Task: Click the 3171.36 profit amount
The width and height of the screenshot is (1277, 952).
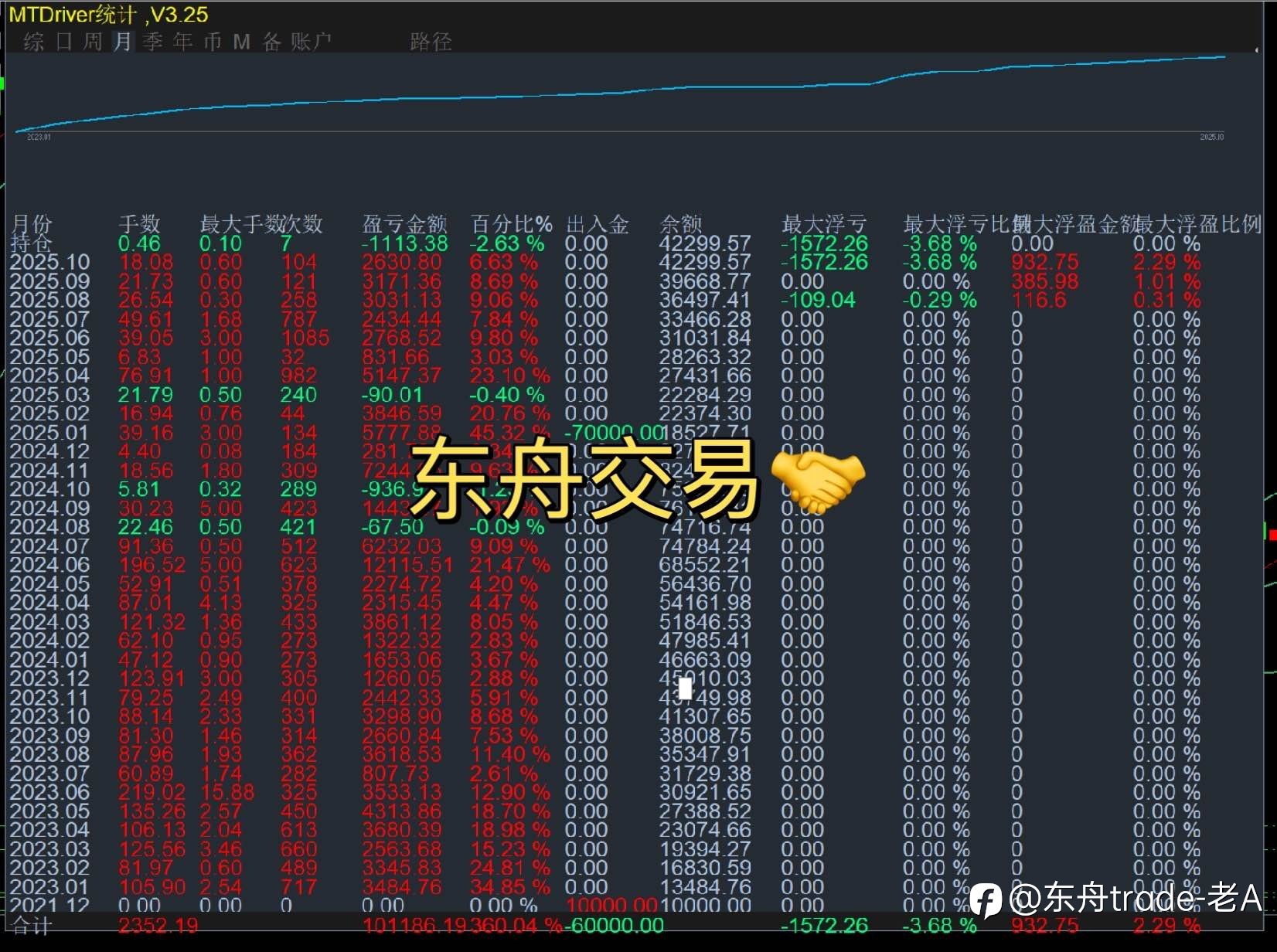Action: coord(402,281)
